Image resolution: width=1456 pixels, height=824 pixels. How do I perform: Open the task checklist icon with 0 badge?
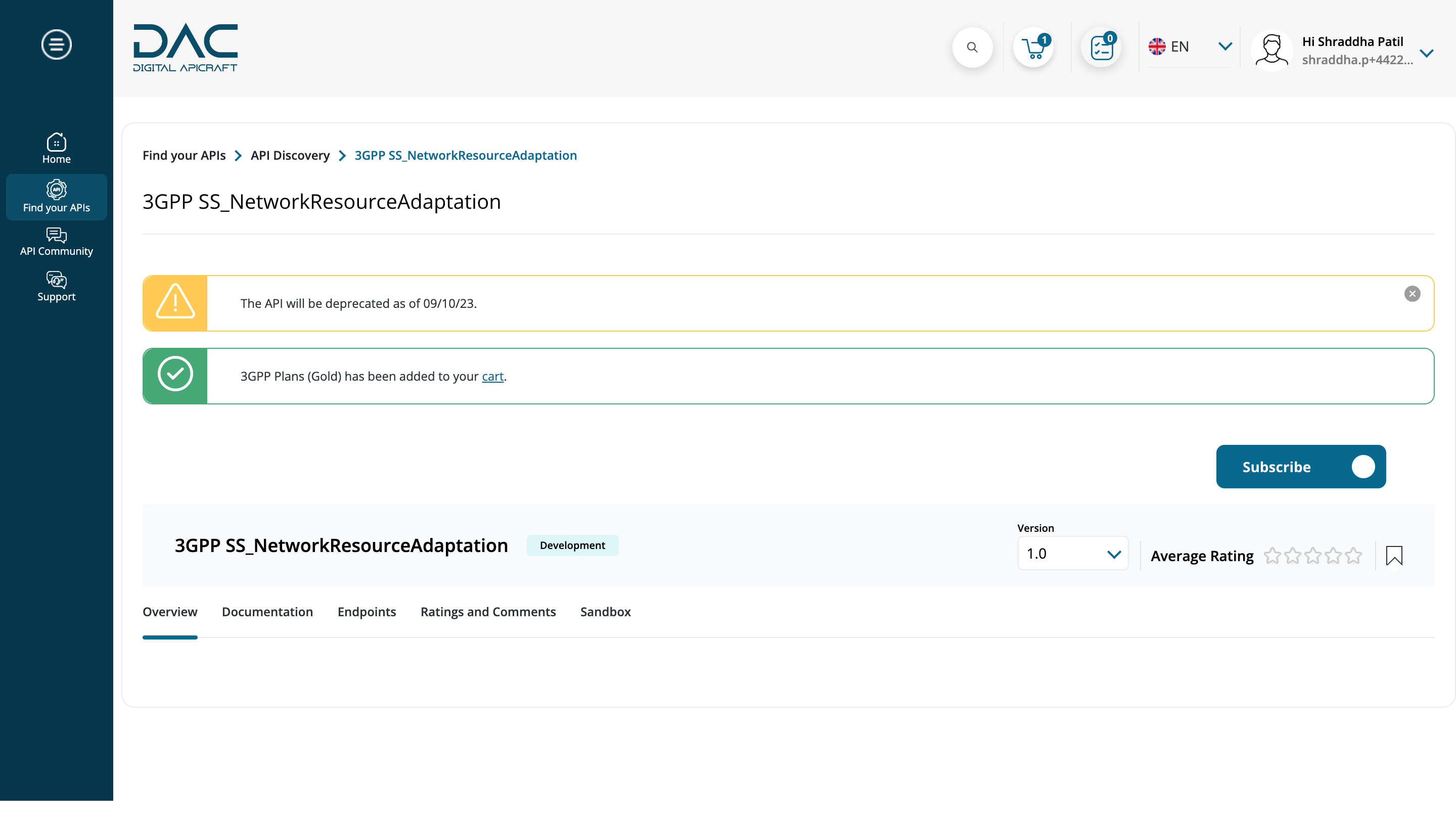tap(1101, 48)
